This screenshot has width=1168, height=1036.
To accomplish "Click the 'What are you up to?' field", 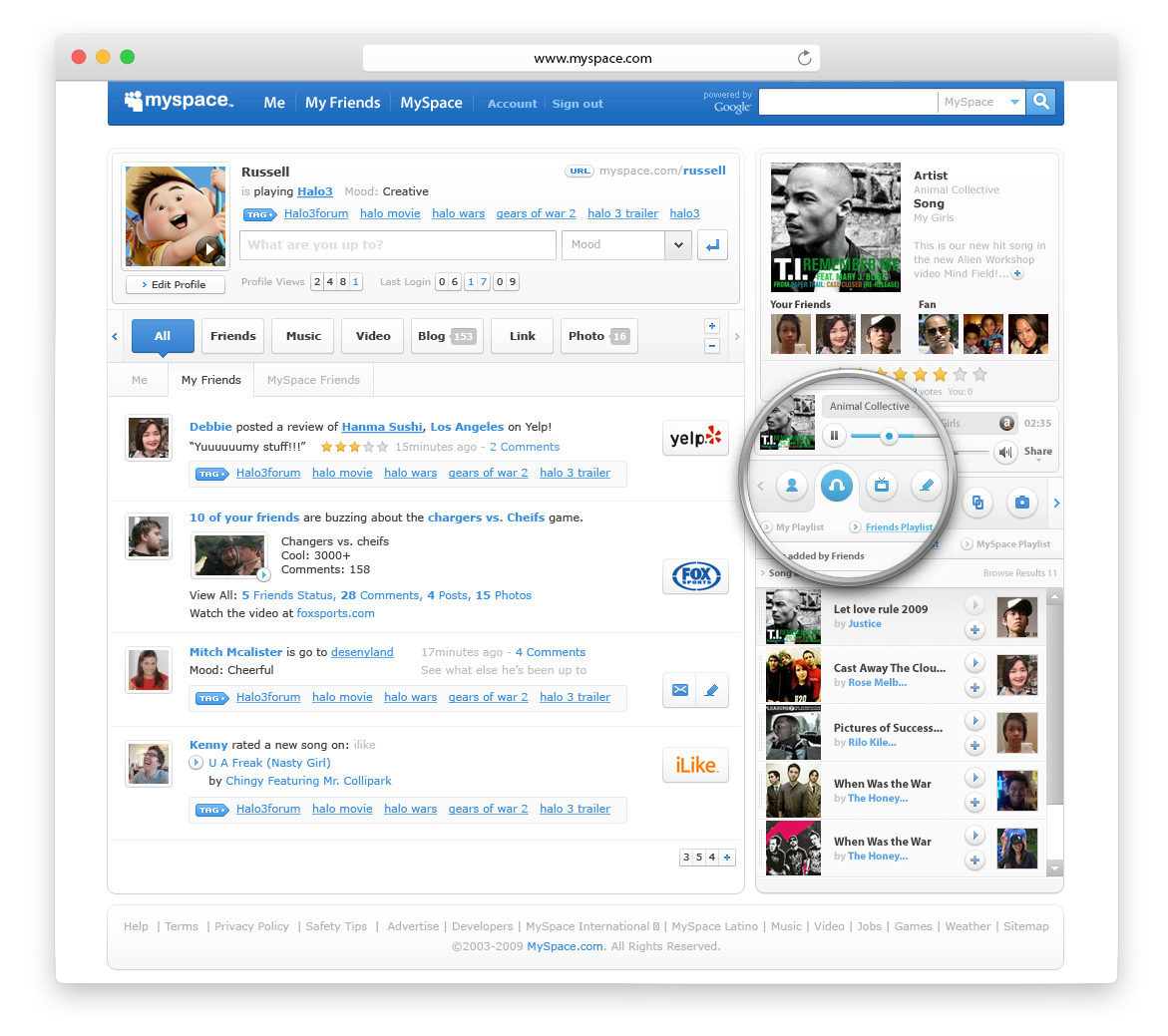I will [x=398, y=245].
